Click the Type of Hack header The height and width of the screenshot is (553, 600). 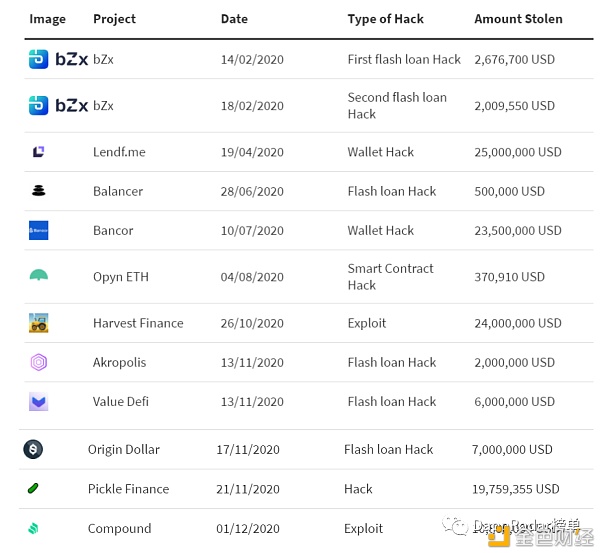[x=385, y=19]
